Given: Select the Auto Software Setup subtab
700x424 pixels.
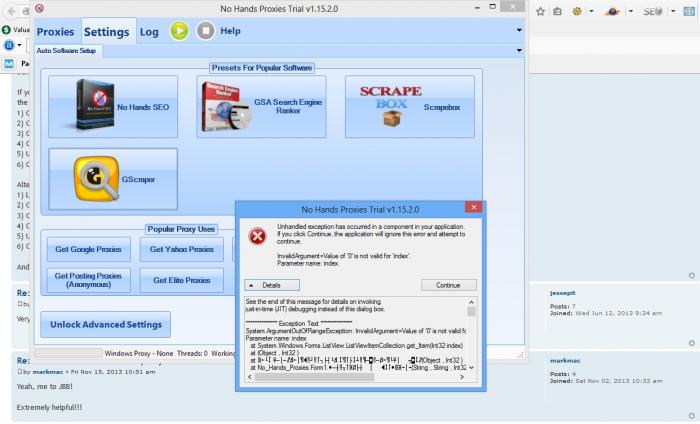Looking at the screenshot, I should click(67, 51).
